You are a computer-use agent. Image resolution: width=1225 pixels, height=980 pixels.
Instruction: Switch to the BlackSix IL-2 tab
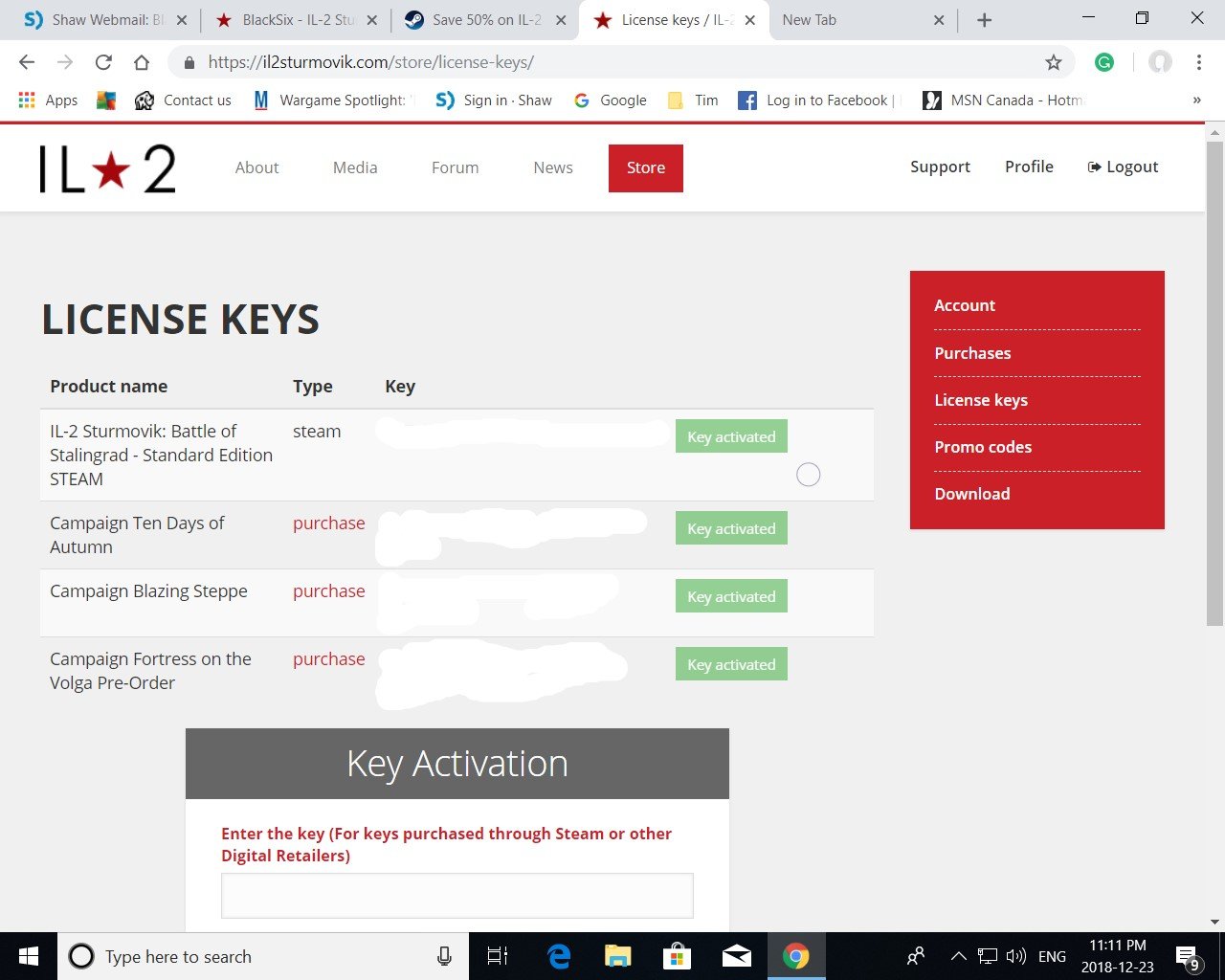click(x=294, y=20)
